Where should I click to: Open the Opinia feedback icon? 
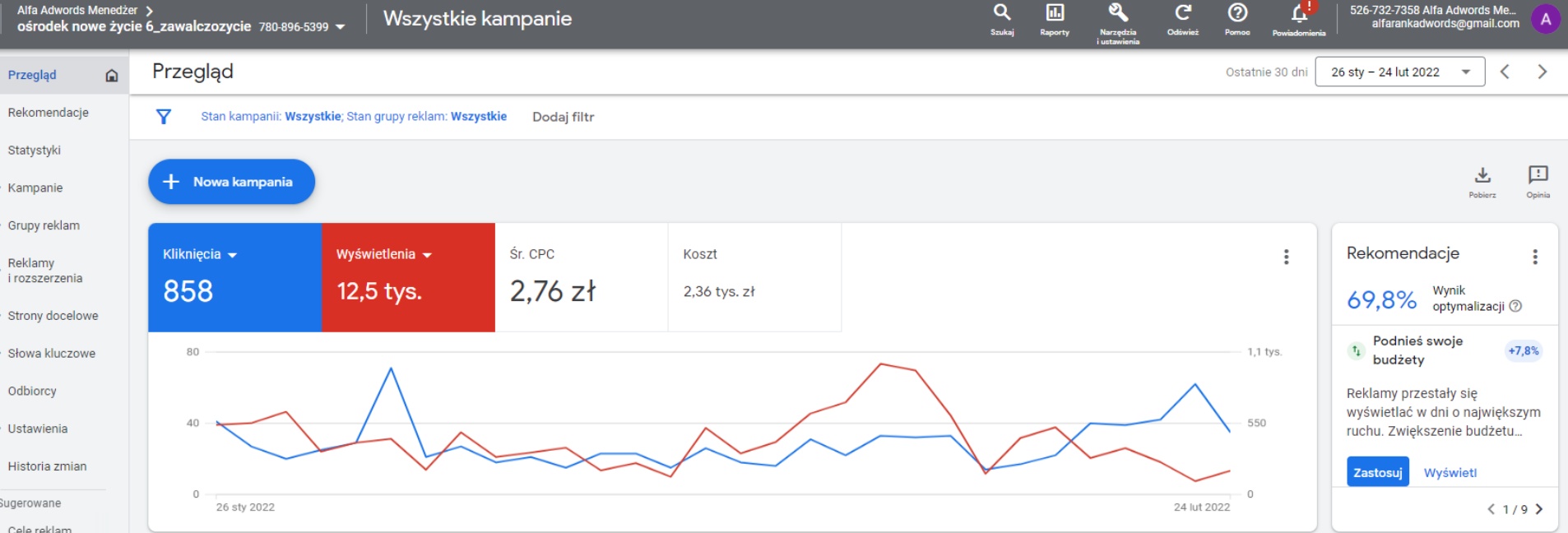(1537, 175)
